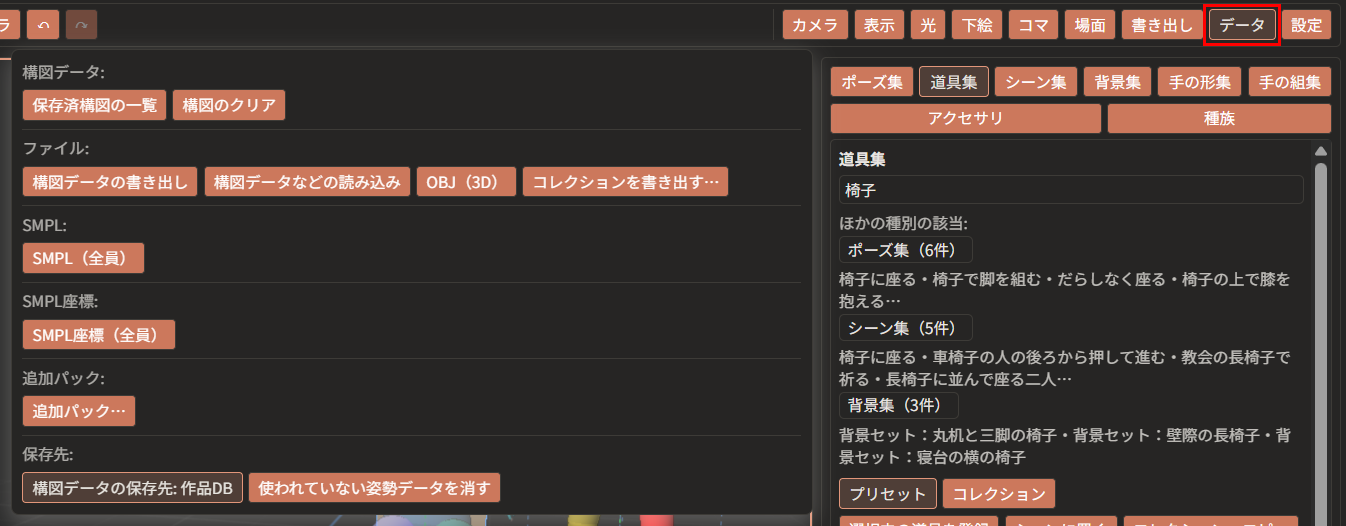Open ポーズ集（6件） matches
Viewport: 1346px width, 526px height.
click(906, 250)
